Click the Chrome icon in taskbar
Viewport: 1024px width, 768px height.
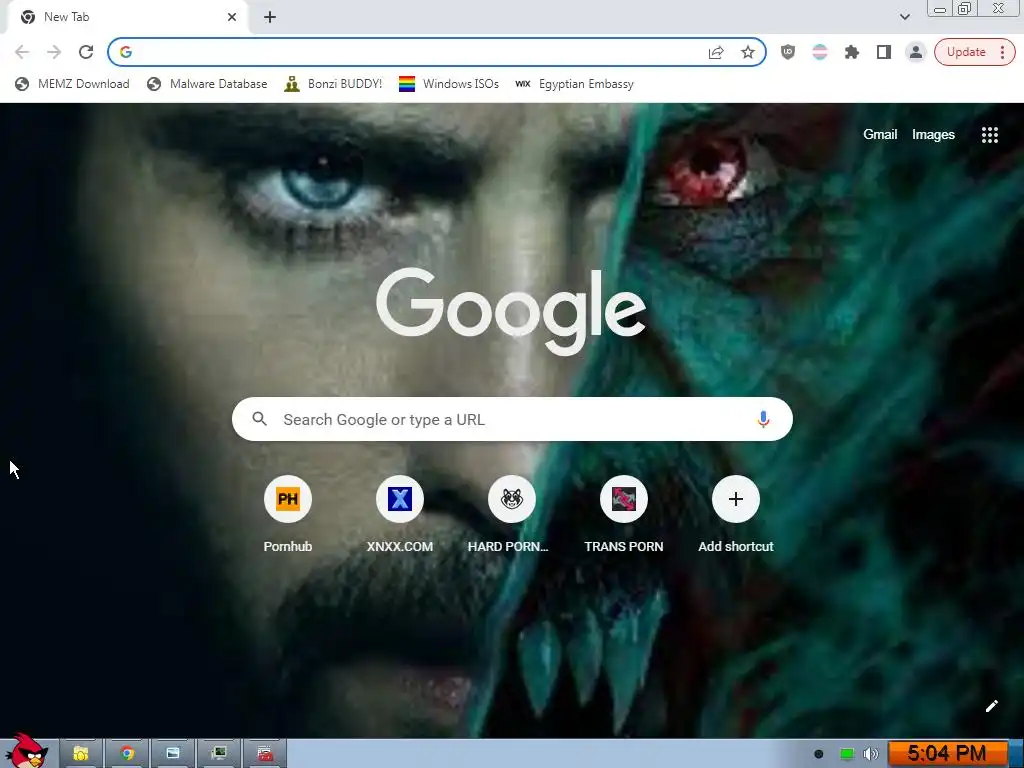(127, 754)
